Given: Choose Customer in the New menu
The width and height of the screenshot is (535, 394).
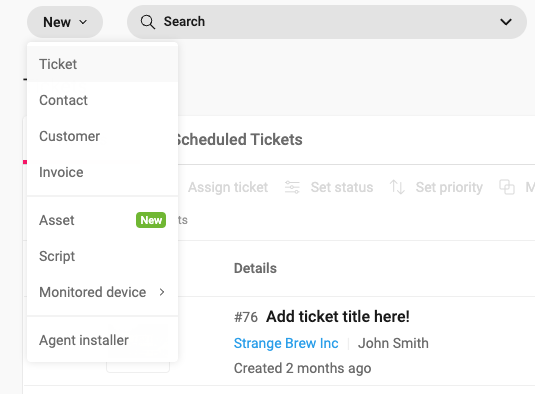Looking at the screenshot, I should coord(102,136).
